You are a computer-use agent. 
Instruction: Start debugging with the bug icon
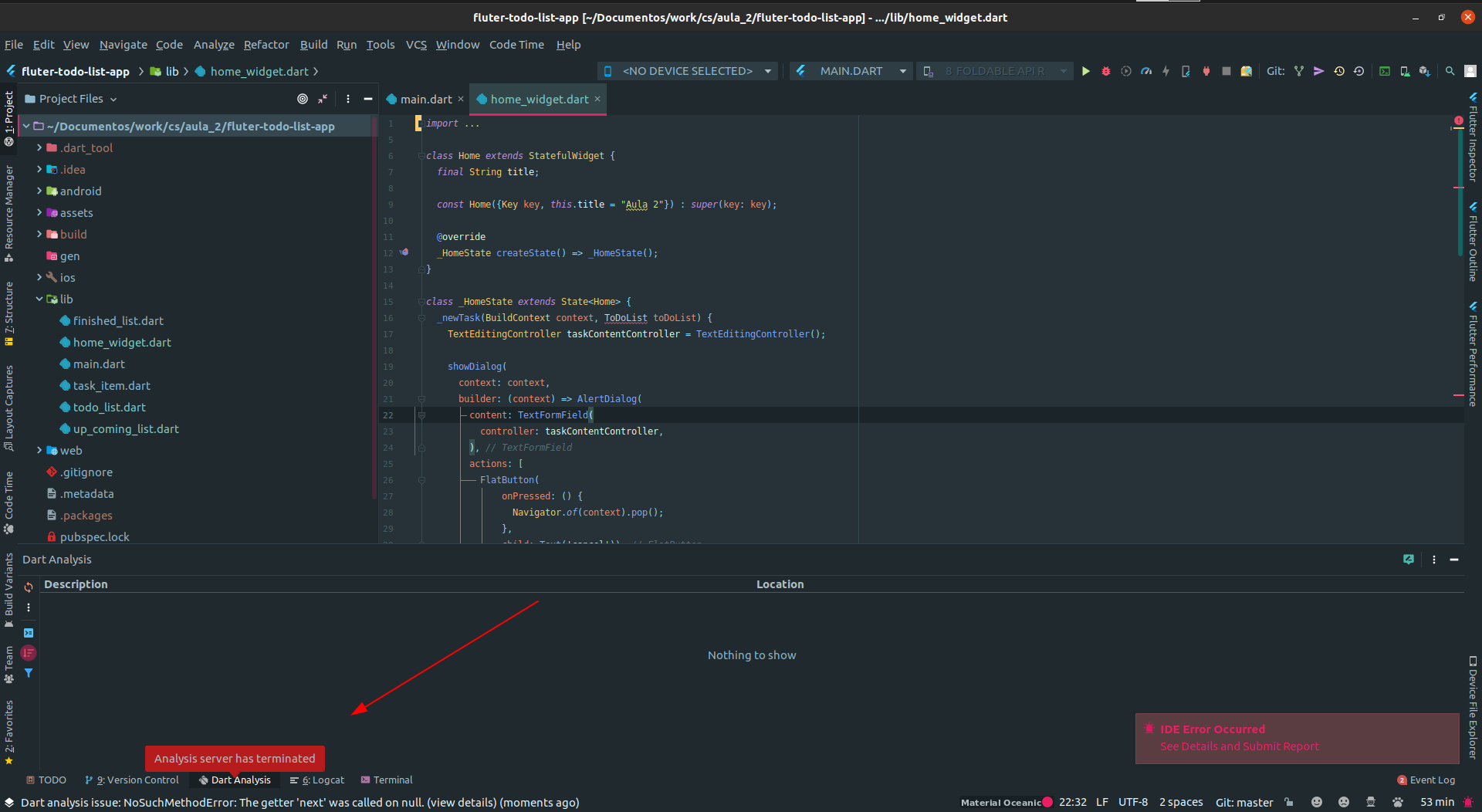pyautogui.click(x=1105, y=71)
